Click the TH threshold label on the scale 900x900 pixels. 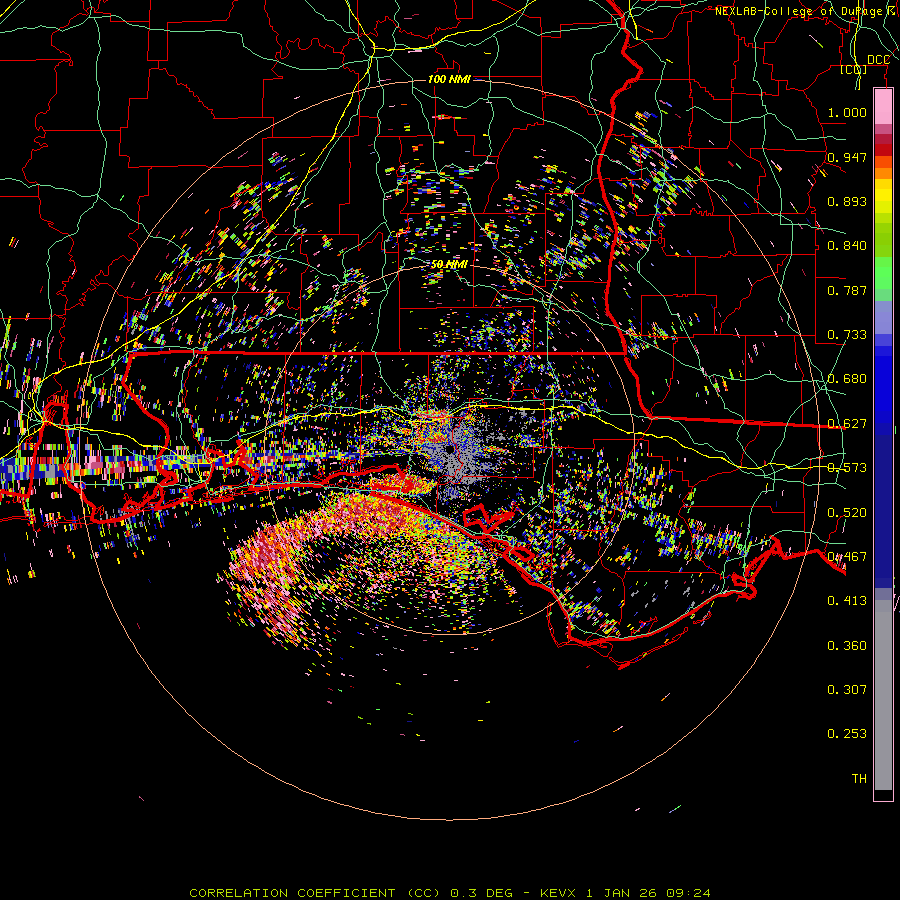click(859, 778)
